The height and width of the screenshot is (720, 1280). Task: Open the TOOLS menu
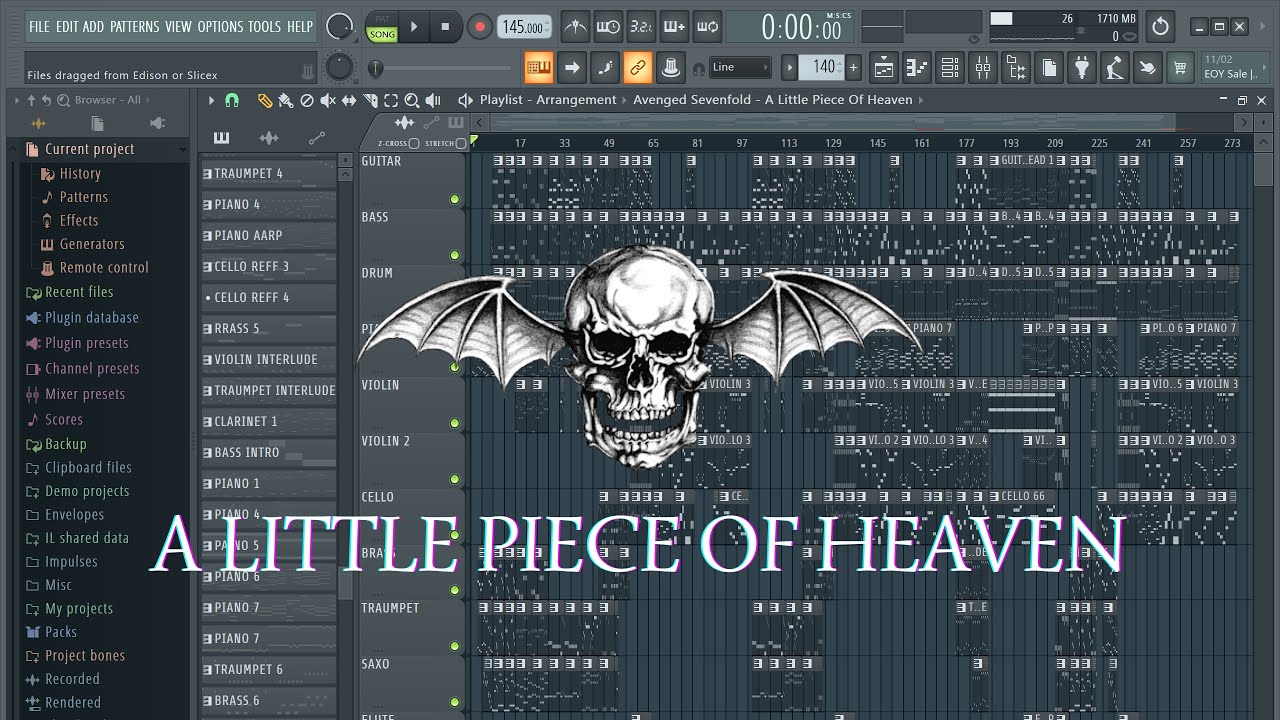[x=265, y=27]
